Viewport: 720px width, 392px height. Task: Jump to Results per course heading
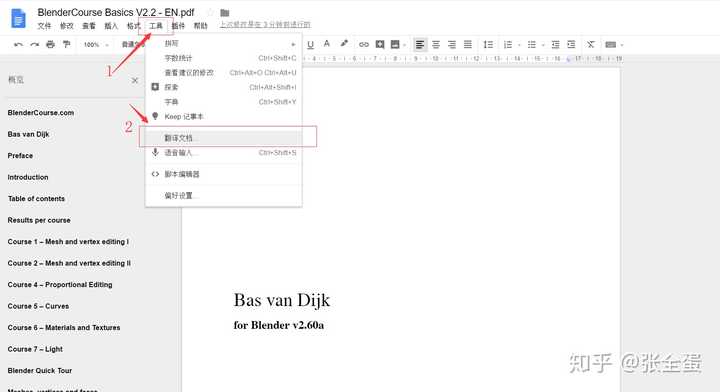coord(39,220)
